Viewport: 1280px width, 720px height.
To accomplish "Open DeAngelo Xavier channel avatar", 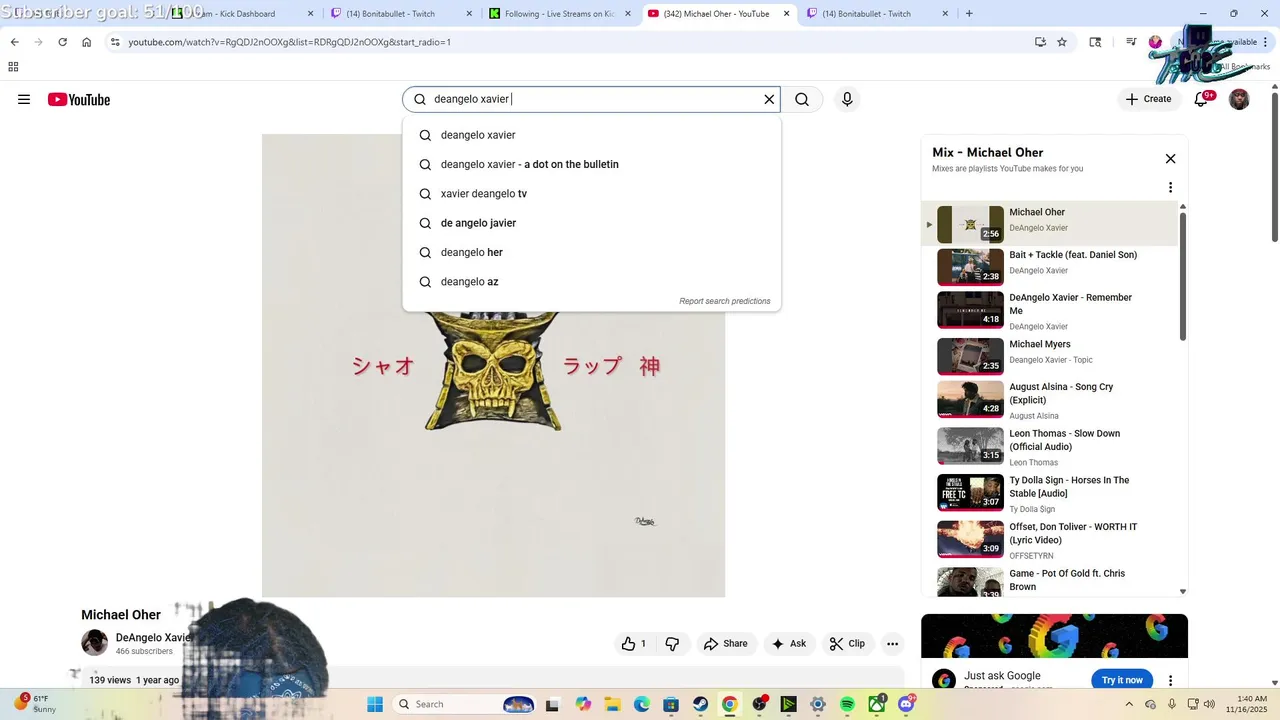I will pyautogui.click(x=95, y=643).
